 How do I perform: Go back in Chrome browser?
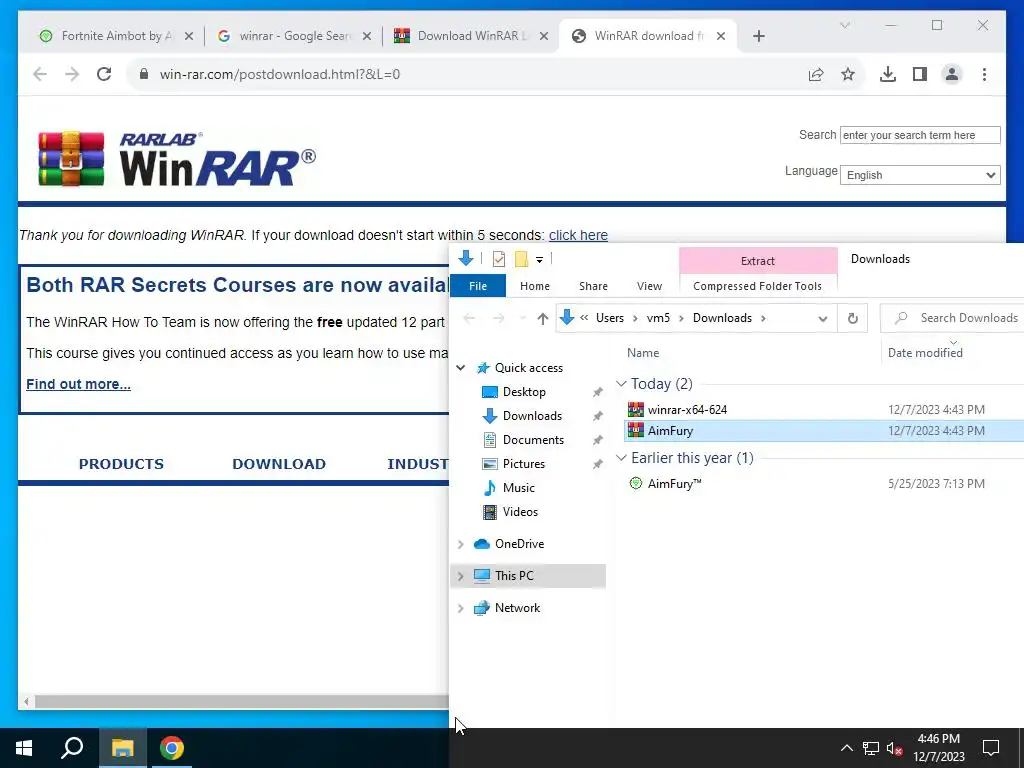(x=40, y=74)
